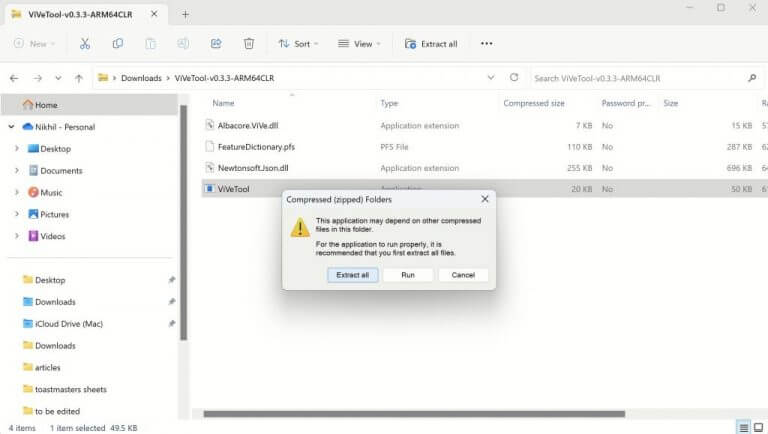Image resolution: width=768 pixels, height=434 pixels.
Task: Go forward with the right arrow
Action: pyautogui.click(x=37, y=78)
